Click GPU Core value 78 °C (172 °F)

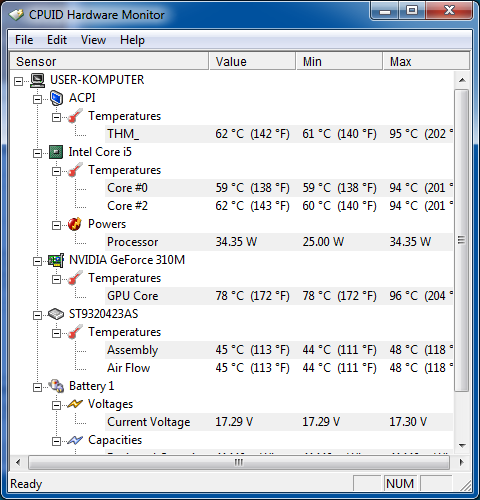tap(252, 296)
